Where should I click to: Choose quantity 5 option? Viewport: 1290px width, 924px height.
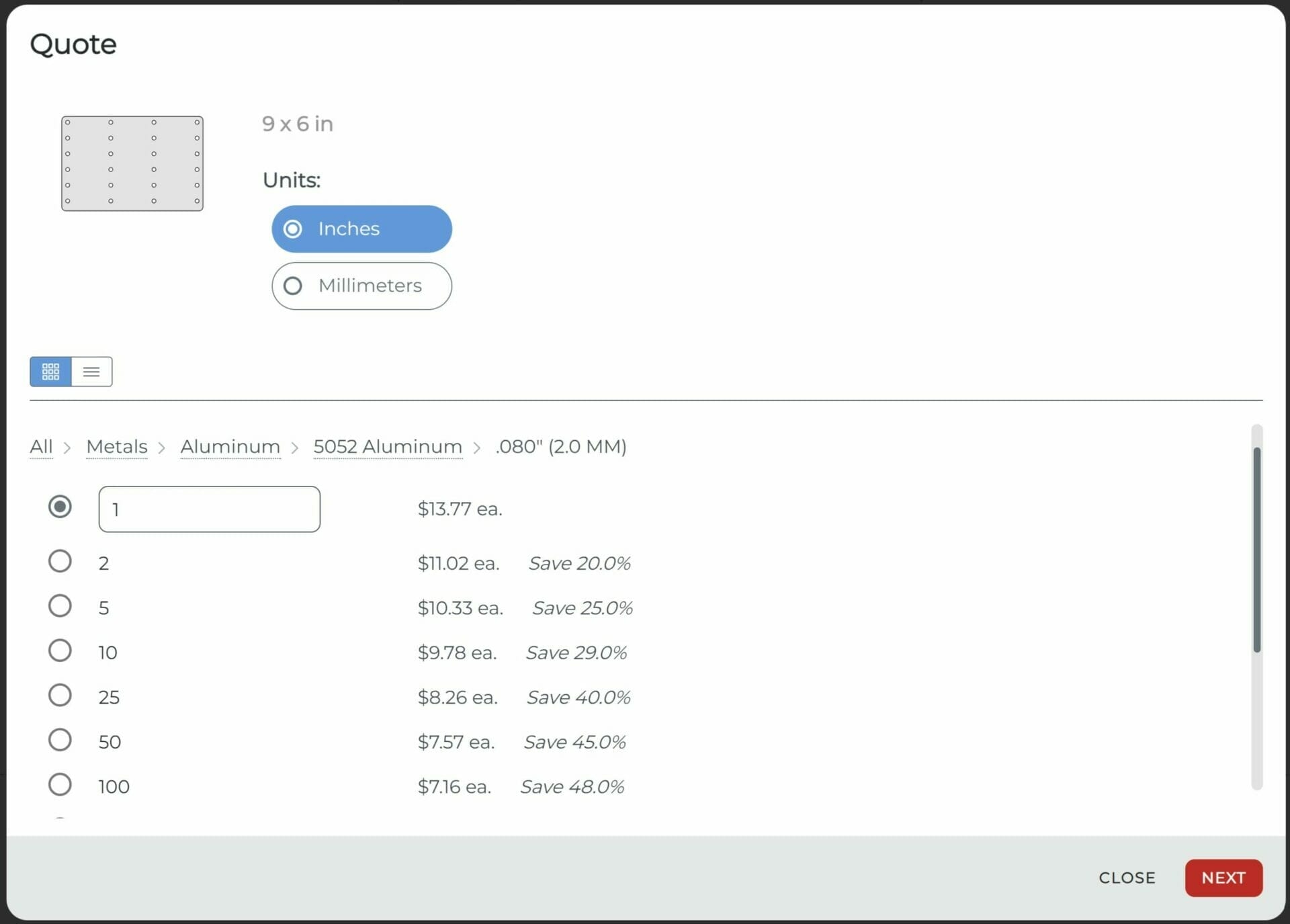click(x=60, y=606)
